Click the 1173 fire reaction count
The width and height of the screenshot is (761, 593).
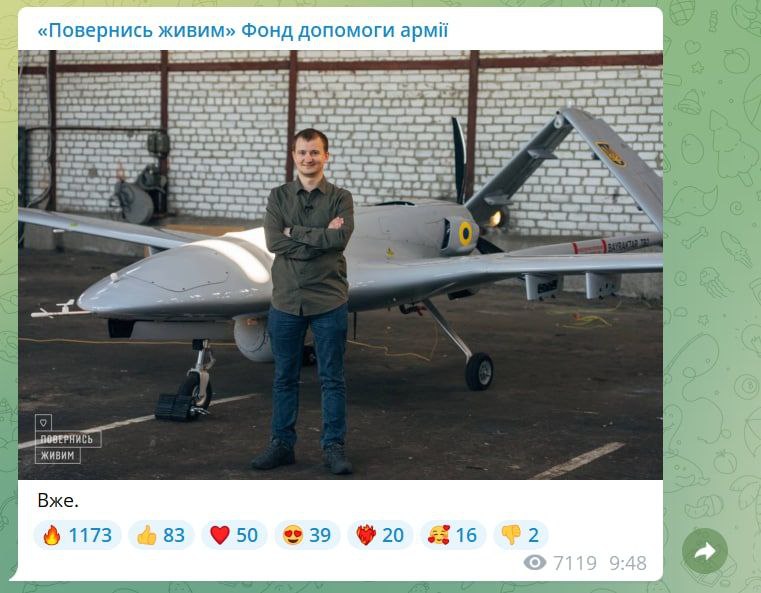point(90,535)
